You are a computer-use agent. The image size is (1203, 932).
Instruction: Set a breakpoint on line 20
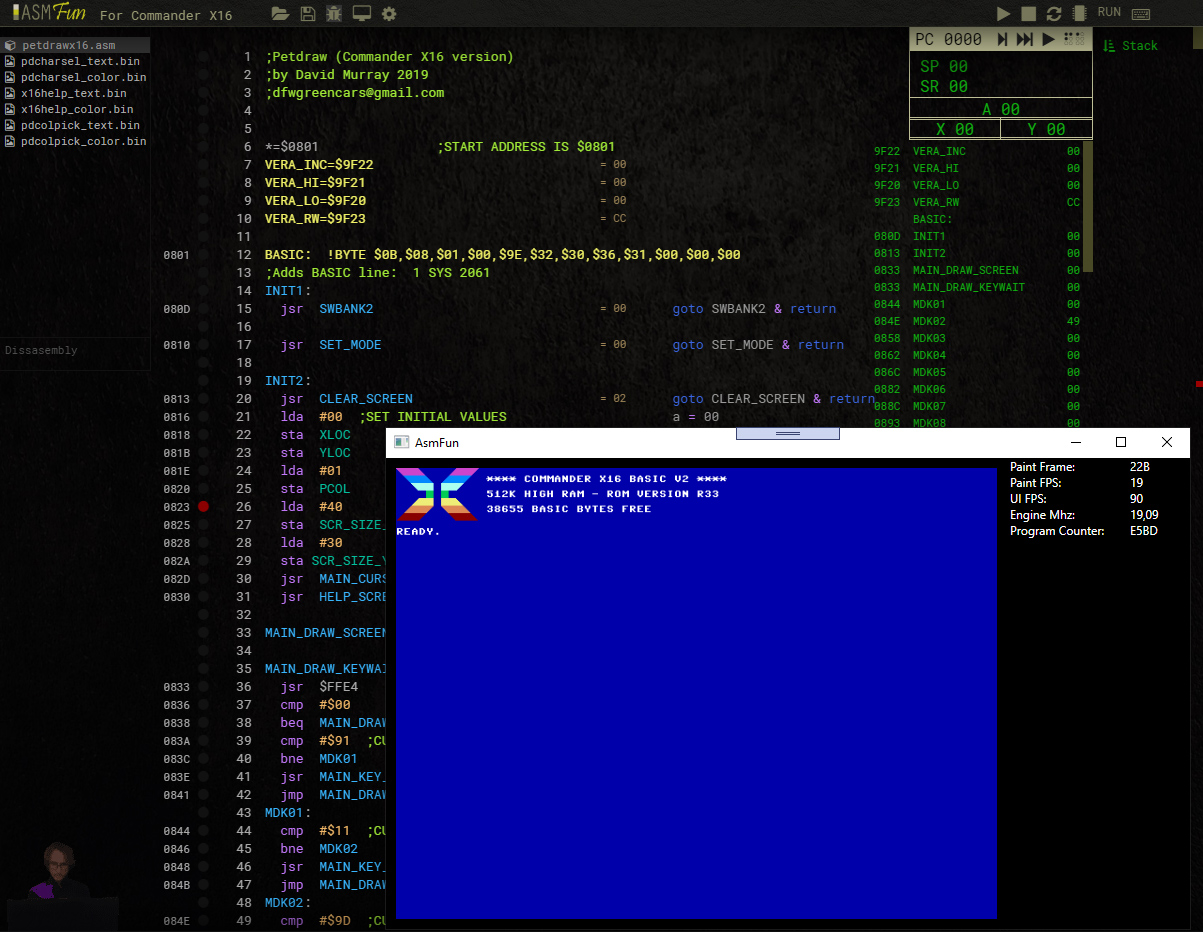pos(204,399)
